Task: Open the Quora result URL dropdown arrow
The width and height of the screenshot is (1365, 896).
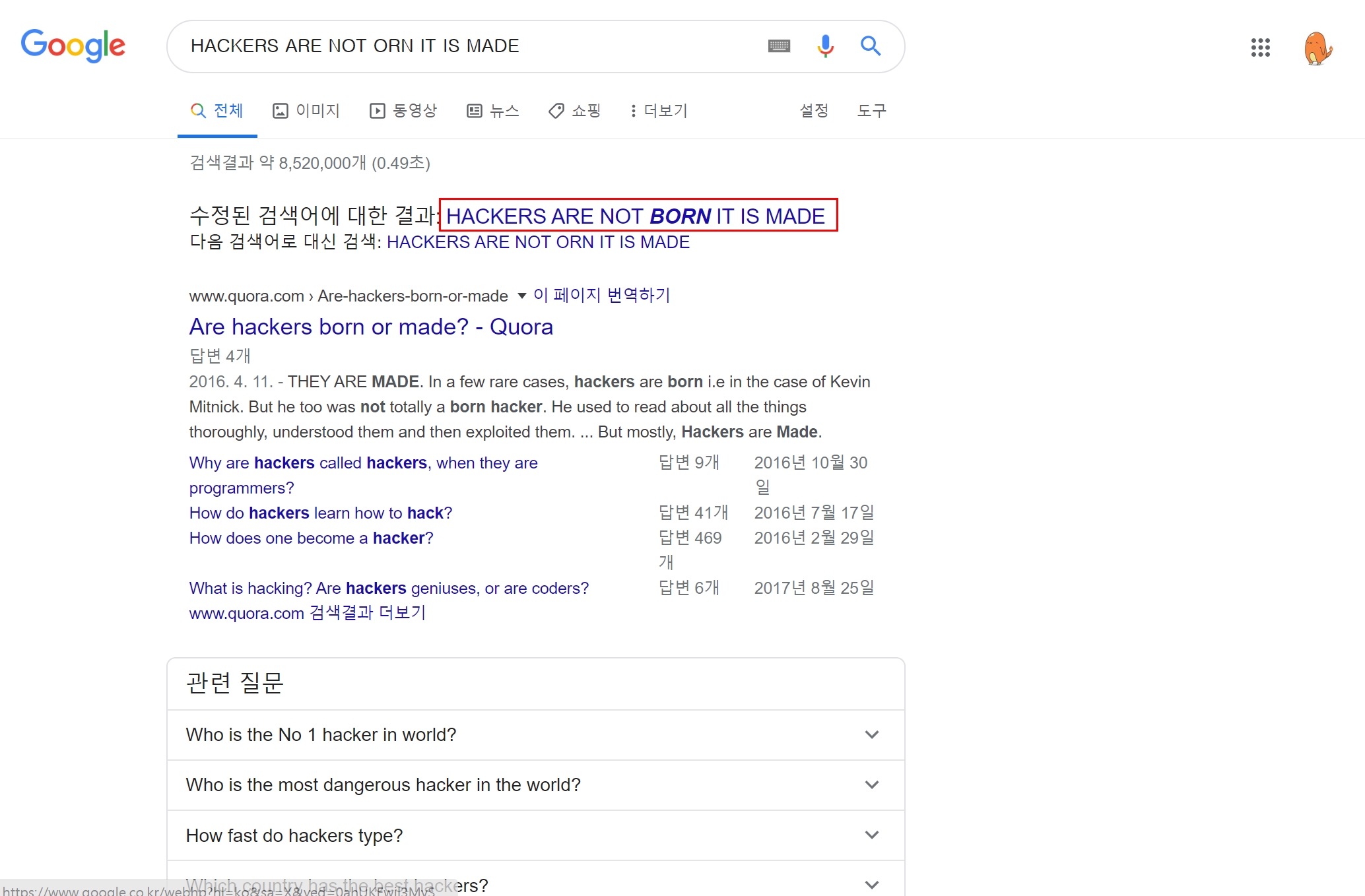Action: 521,296
